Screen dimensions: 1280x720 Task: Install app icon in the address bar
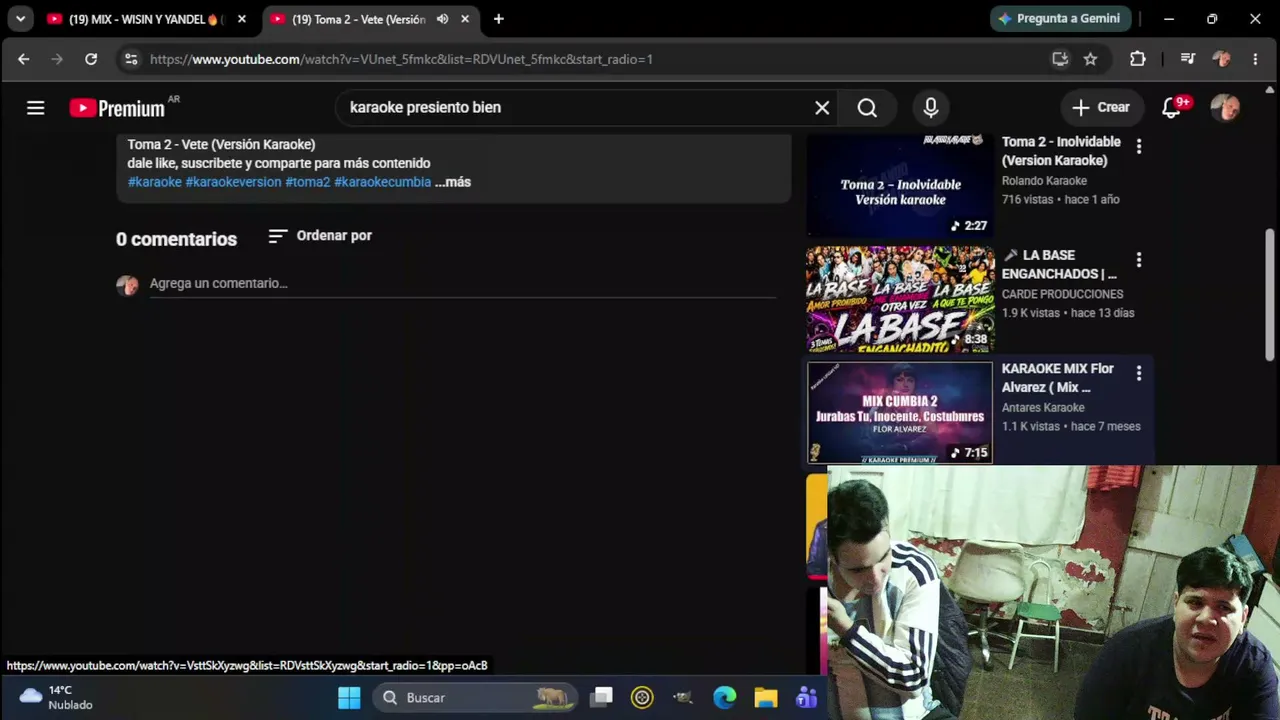tap(1060, 59)
